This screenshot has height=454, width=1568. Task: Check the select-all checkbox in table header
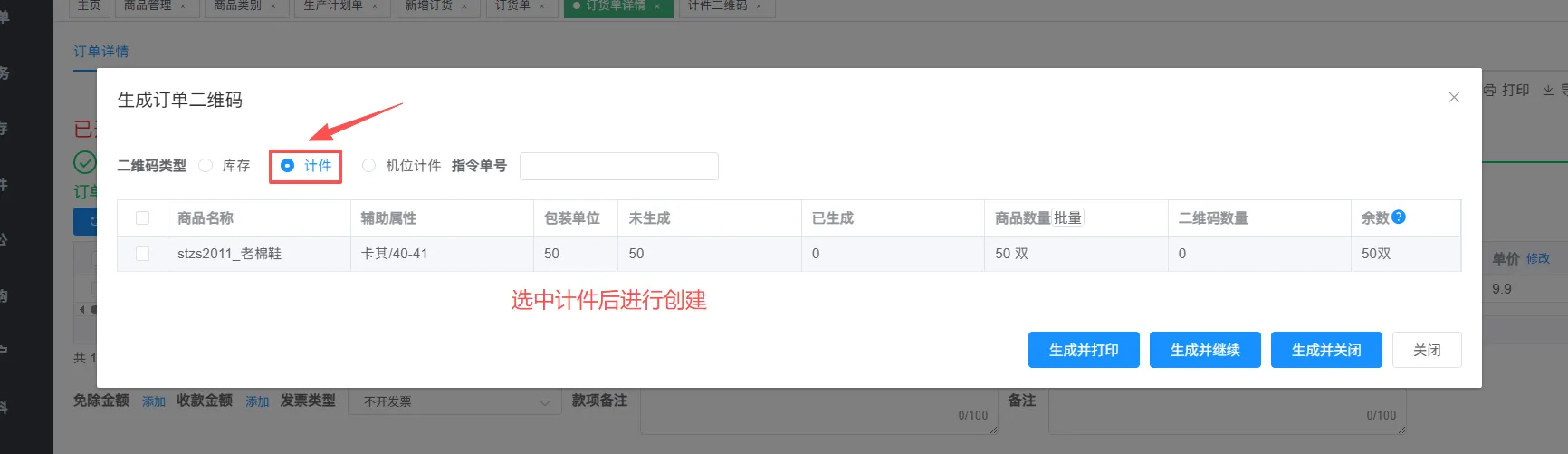(142, 217)
